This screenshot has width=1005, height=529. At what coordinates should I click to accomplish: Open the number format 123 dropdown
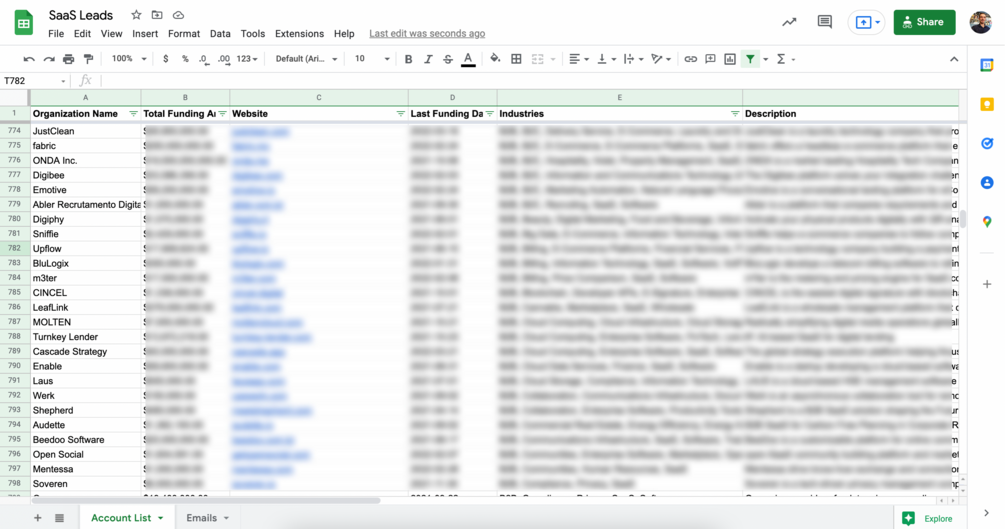[x=247, y=59]
